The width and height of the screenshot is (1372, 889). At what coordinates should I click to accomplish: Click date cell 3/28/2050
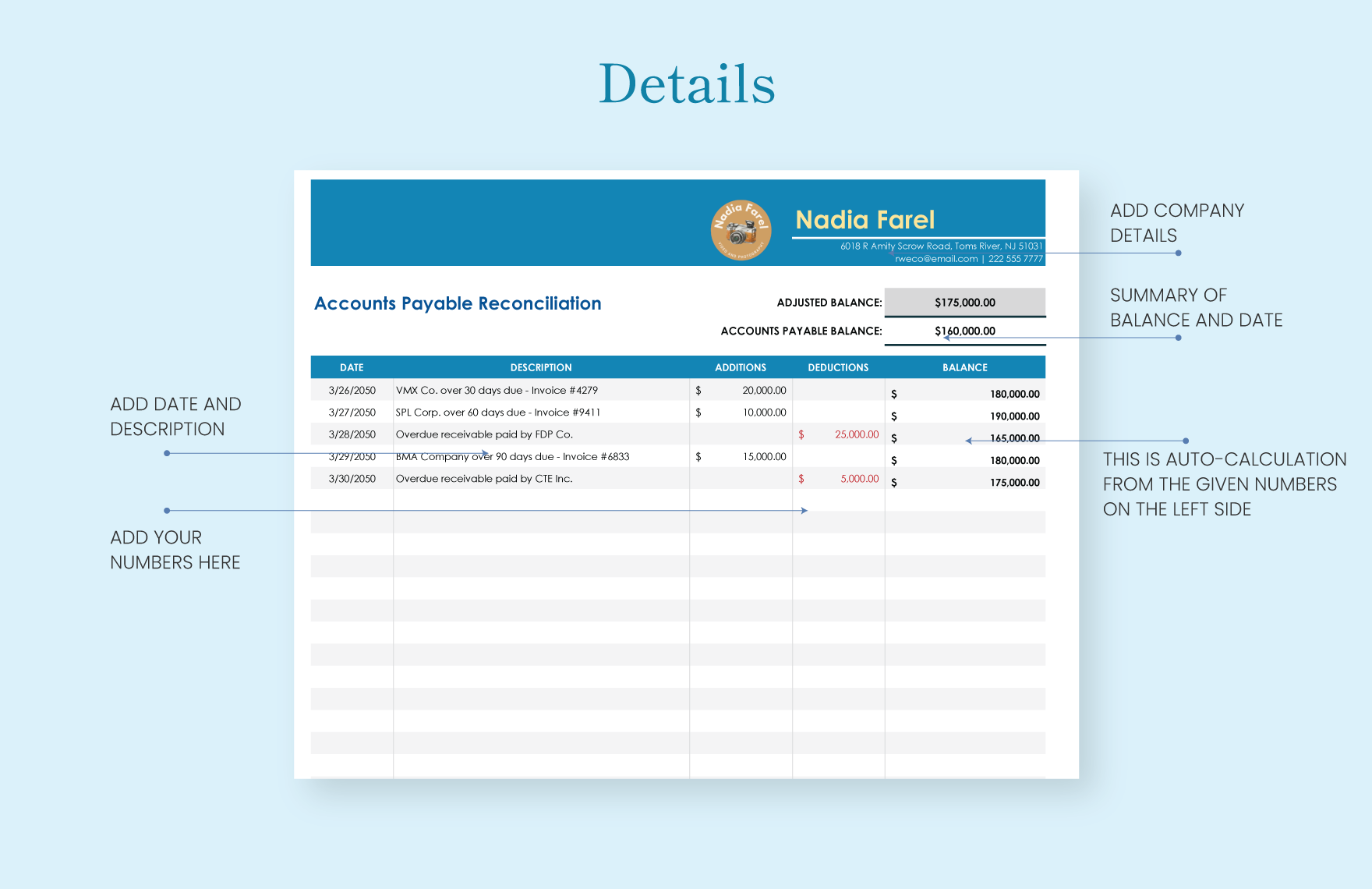point(352,434)
